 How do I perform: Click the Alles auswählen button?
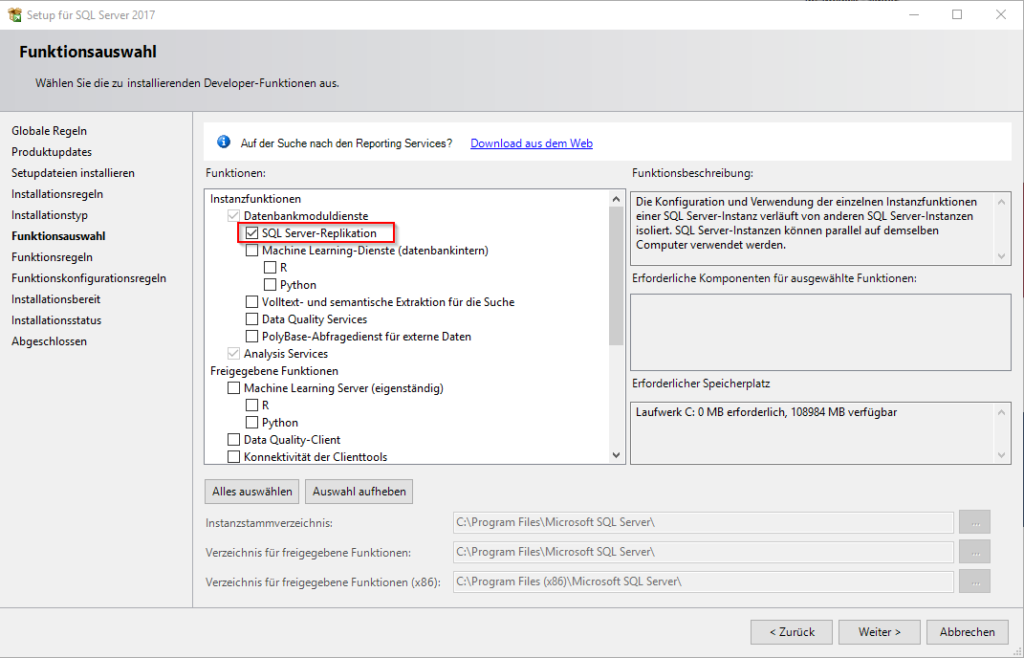click(252, 492)
